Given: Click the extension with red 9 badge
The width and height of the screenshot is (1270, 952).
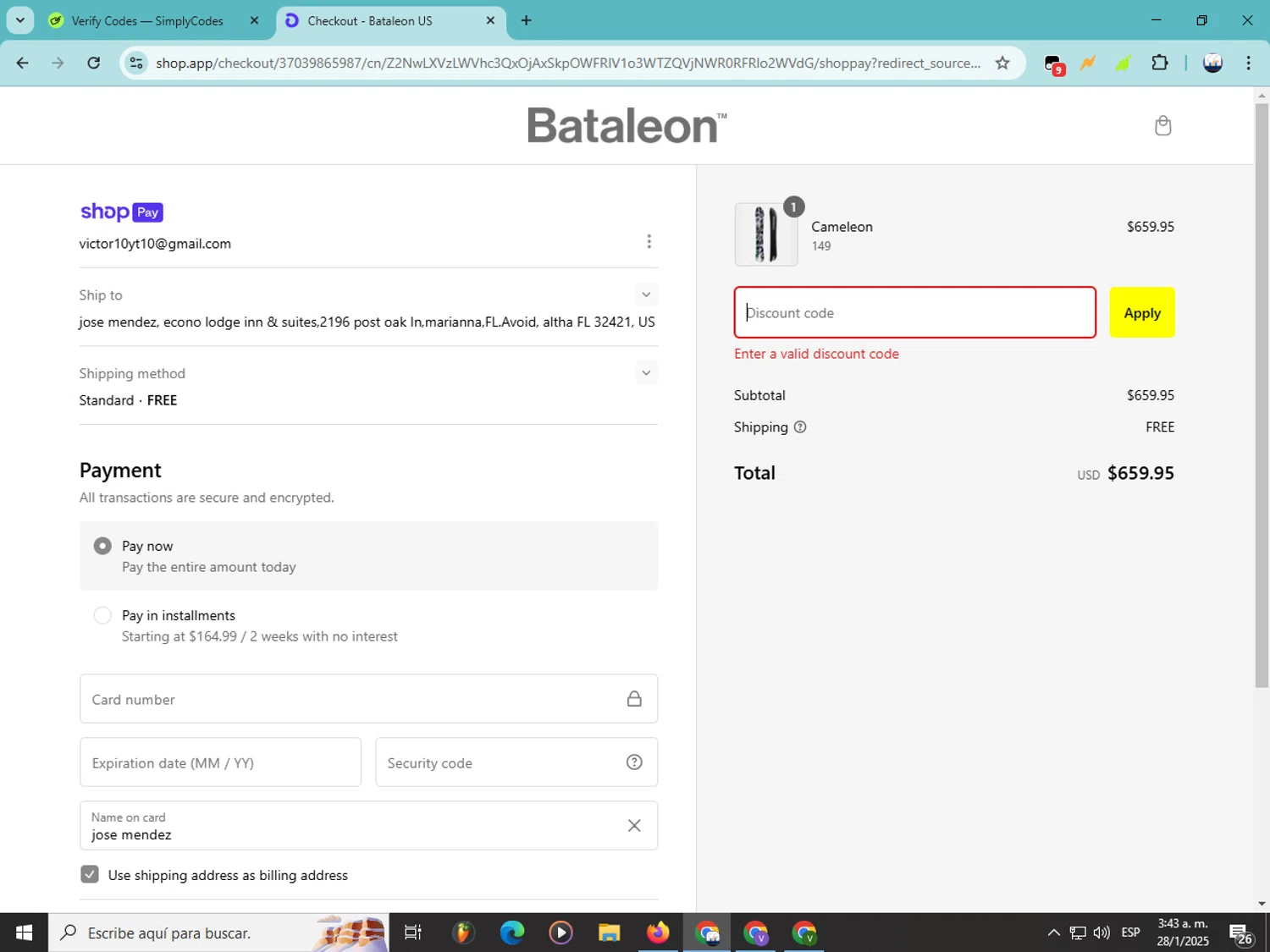Looking at the screenshot, I should (x=1053, y=64).
